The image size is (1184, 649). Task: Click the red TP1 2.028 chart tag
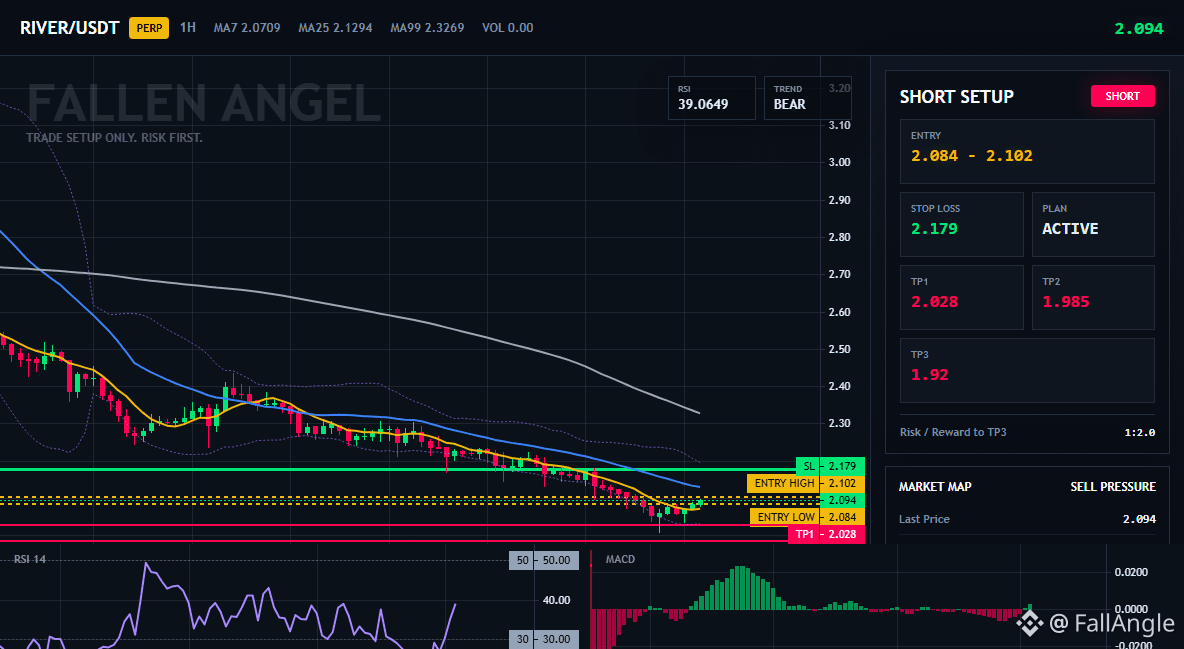pos(826,534)
